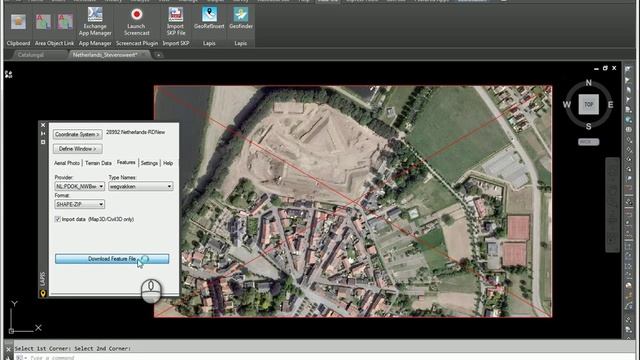Open the GeoRefInsert tool
Screen dimensions: 640x360
[209, 18]
